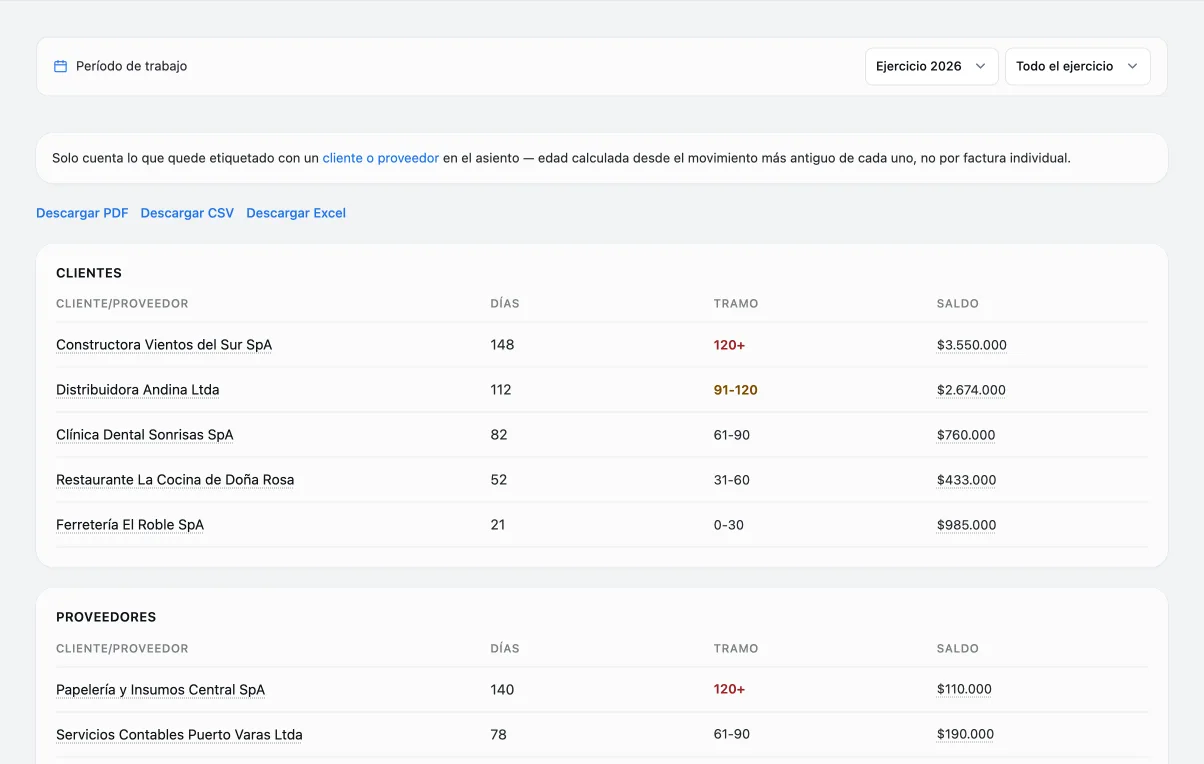Viewport: 1204px width, 764px height.
Task: Click SALDO column header in Proveedores table
Action: [x=958, y=648]
